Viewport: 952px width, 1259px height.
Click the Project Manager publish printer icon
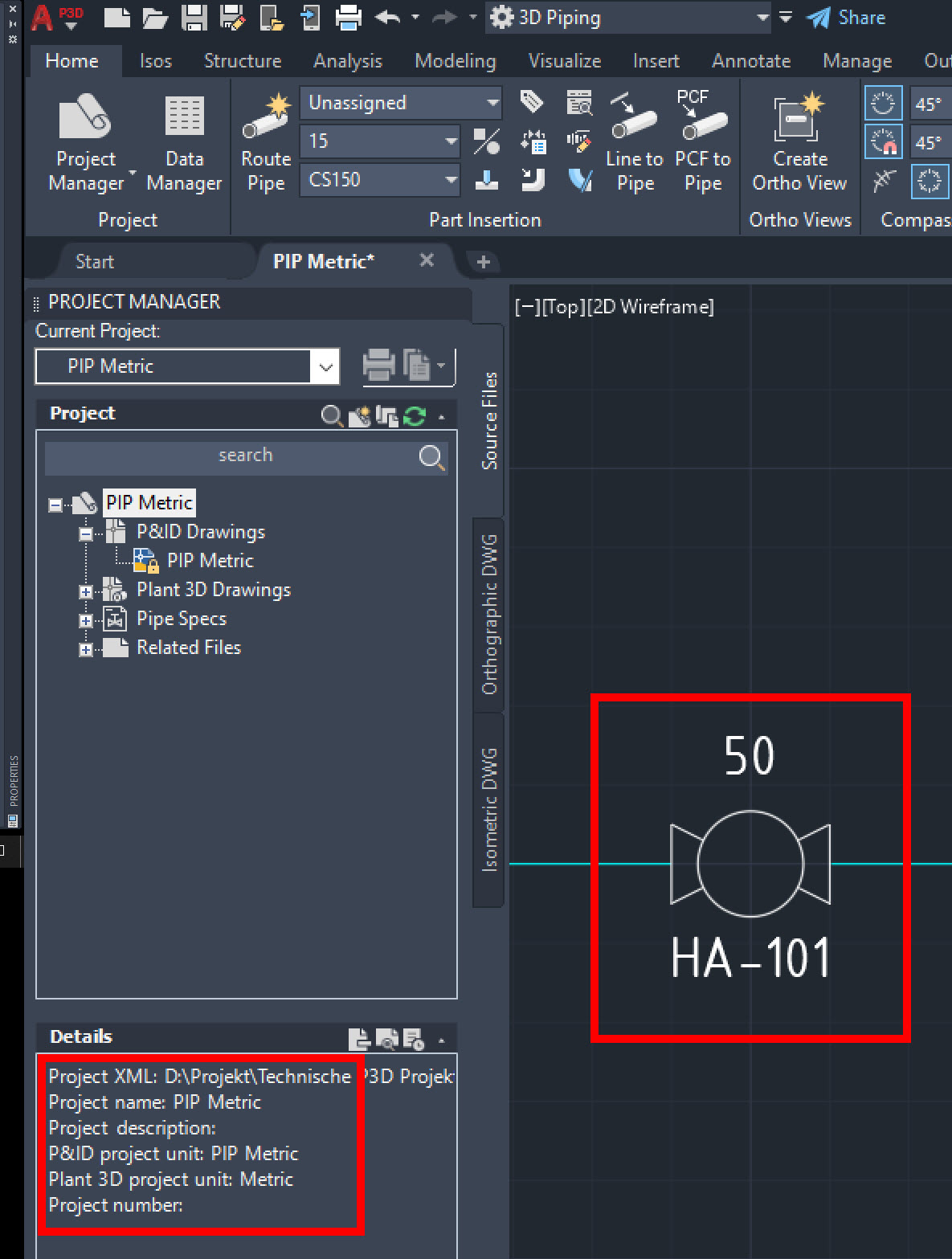(x=378, y=366)
